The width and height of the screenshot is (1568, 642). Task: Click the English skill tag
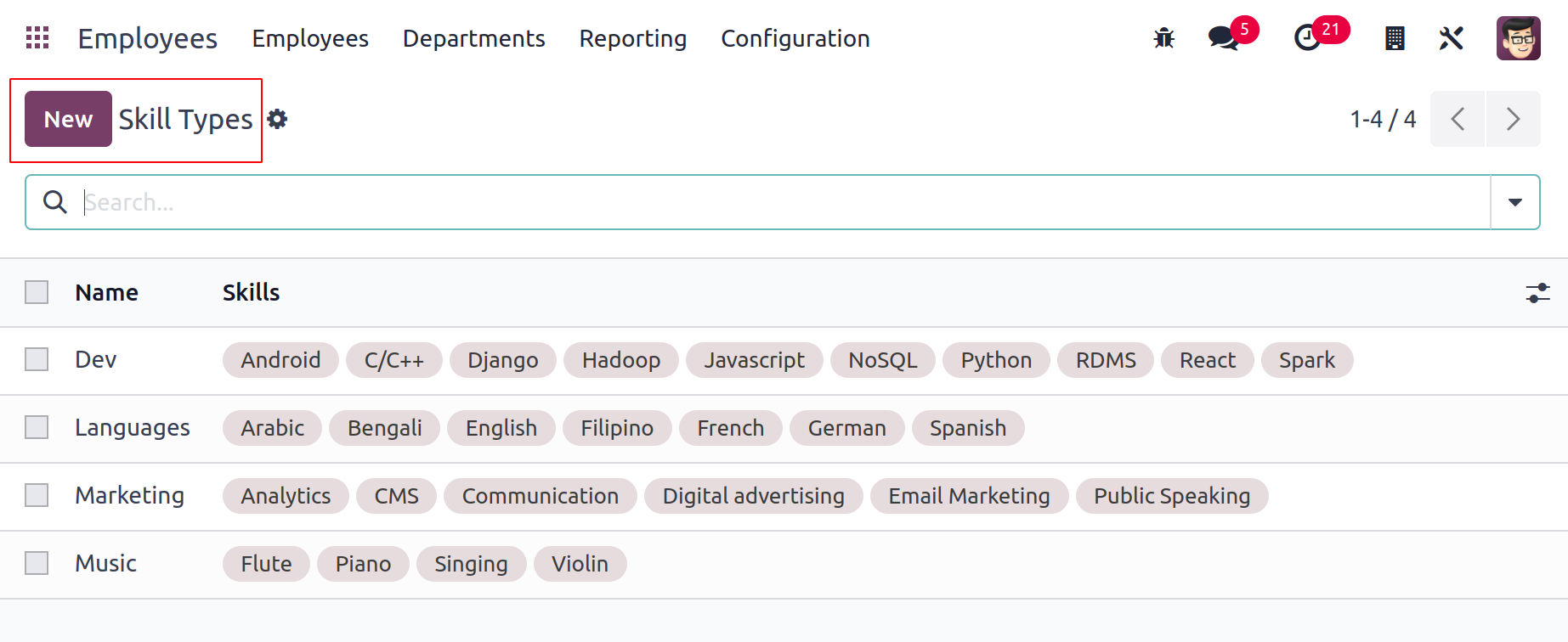coord(501,428)
